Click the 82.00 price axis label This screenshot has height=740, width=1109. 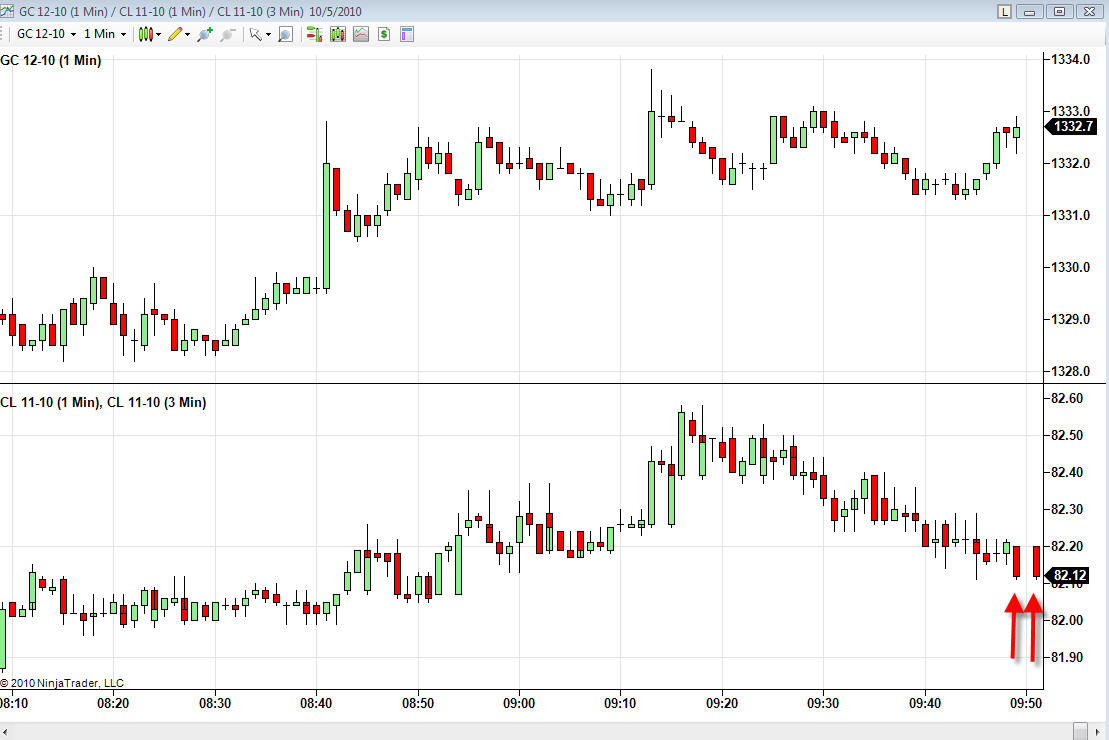(x=1067, y=620)
